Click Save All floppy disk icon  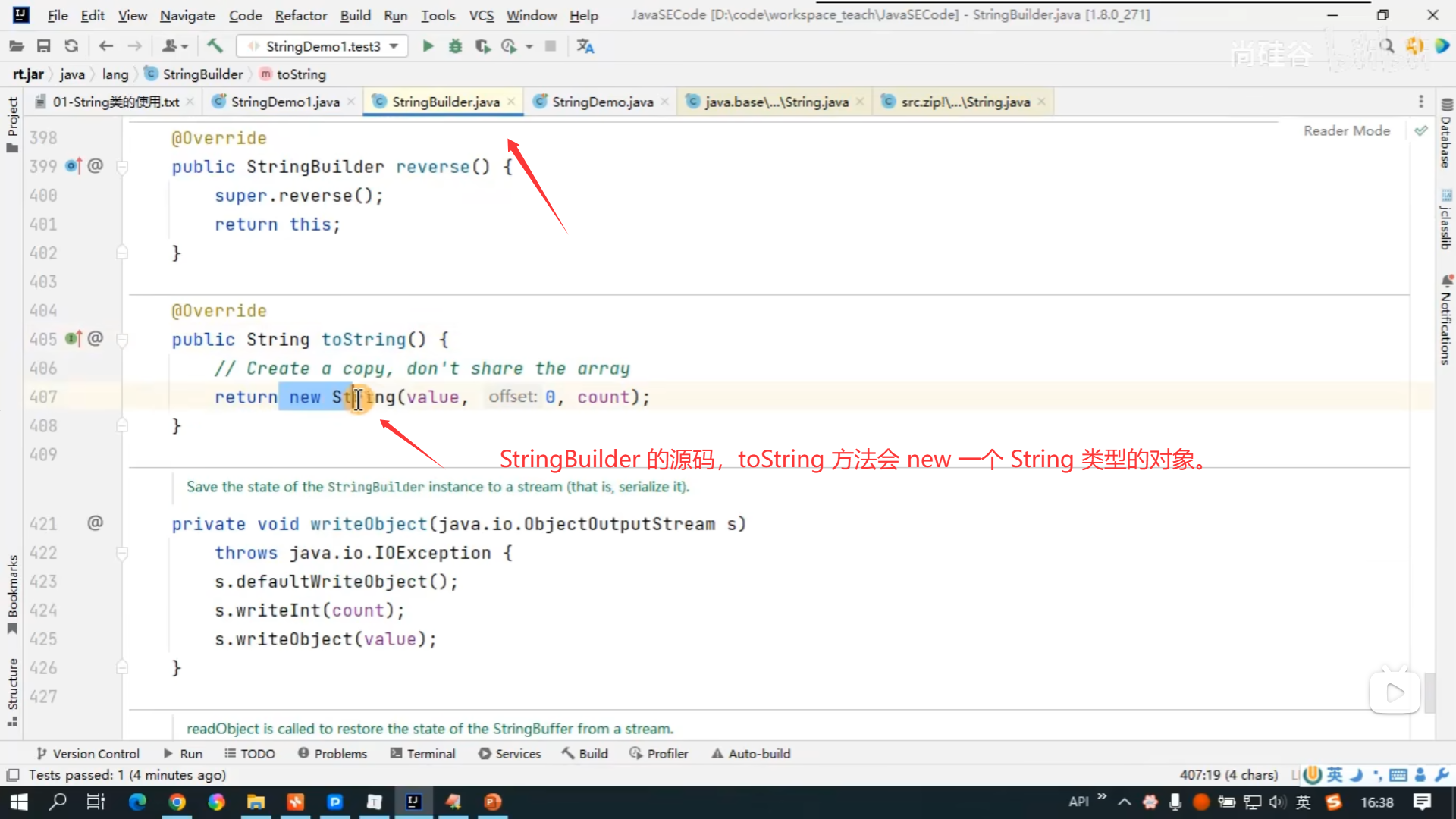click(x=43, y=46)
